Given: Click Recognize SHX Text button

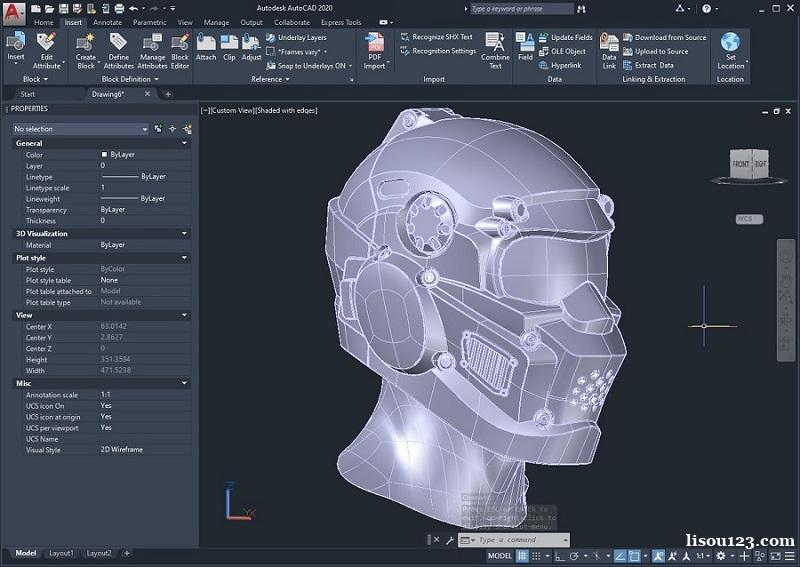Looking at the screenshot, I should point(437,37).
